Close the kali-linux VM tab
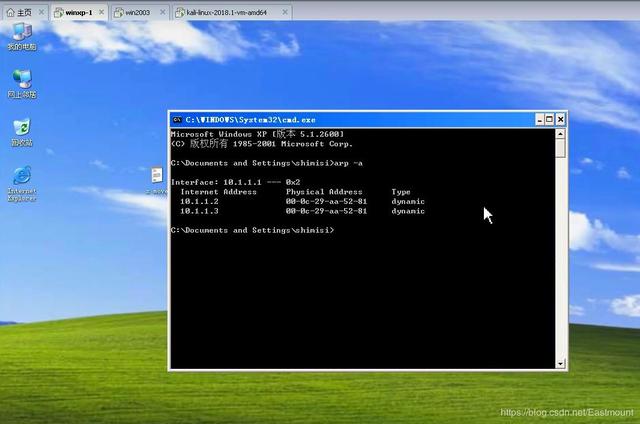640x424 pixels. (x=285, y=12)
